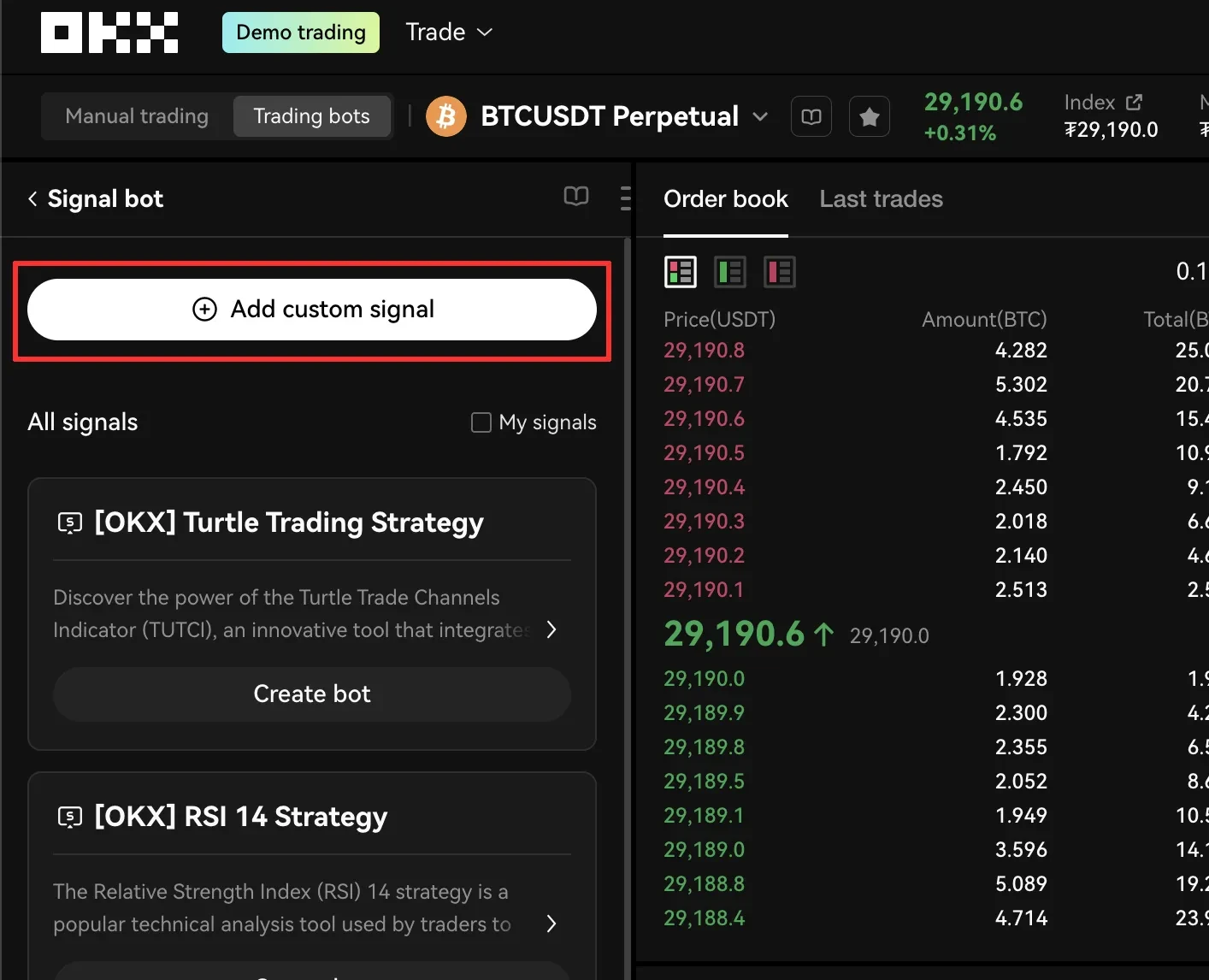Switch to the Last trades tab
The height and width of the screenshot is (980, 1209).
881,198
